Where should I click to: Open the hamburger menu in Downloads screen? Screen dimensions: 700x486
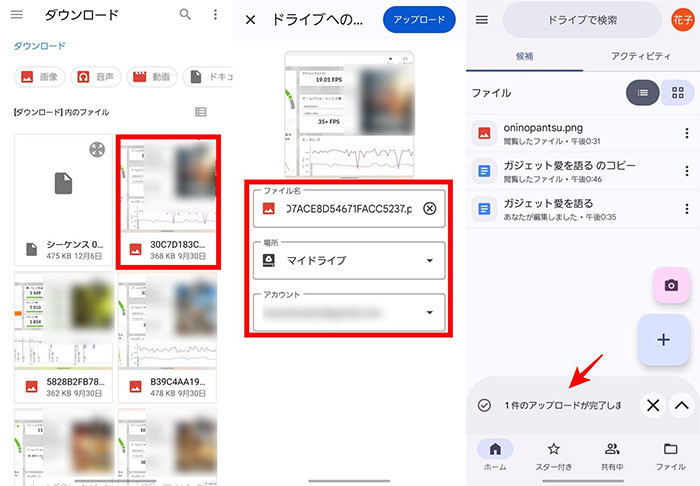coord(17,15)
